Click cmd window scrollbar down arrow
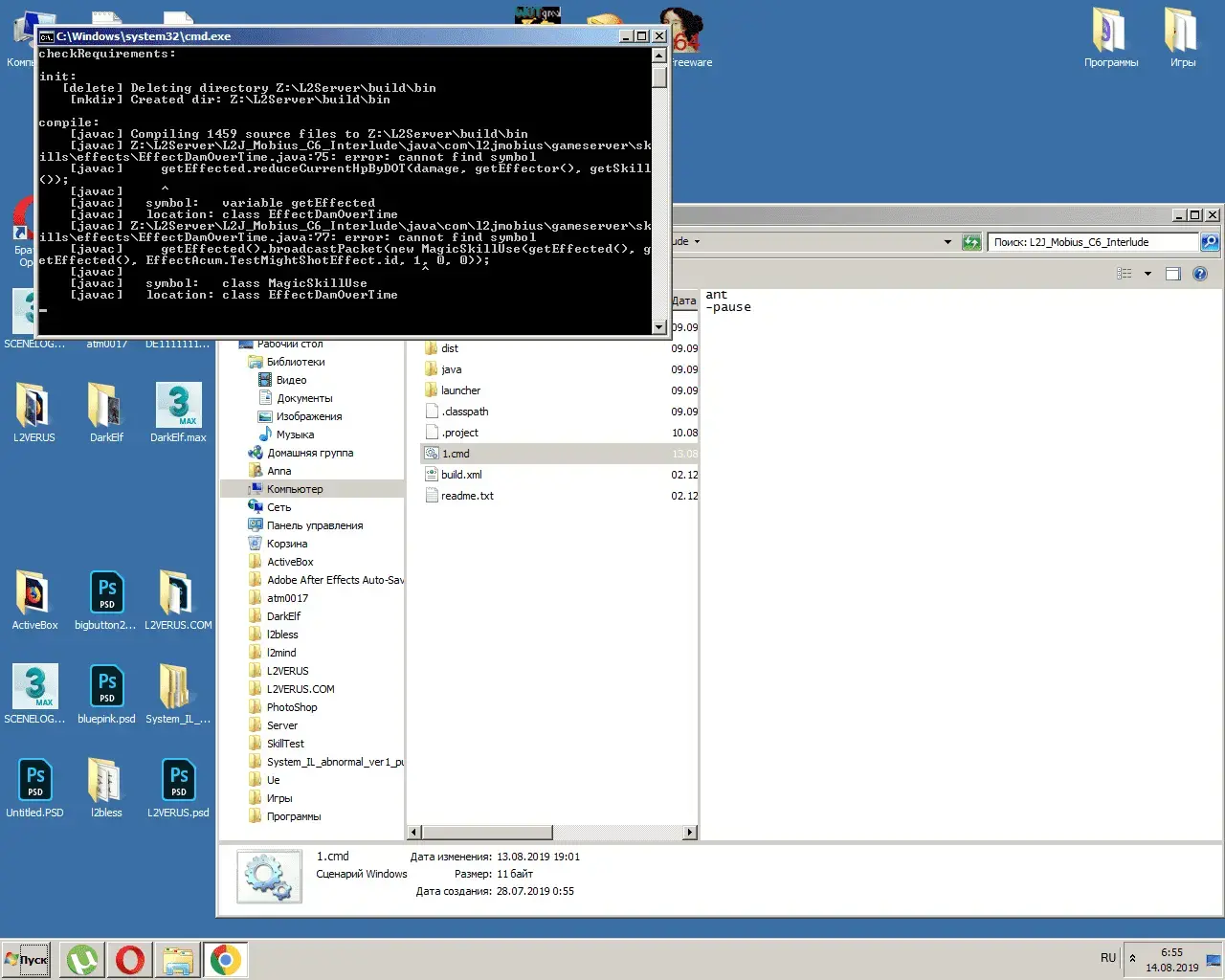 pos(658,326)
